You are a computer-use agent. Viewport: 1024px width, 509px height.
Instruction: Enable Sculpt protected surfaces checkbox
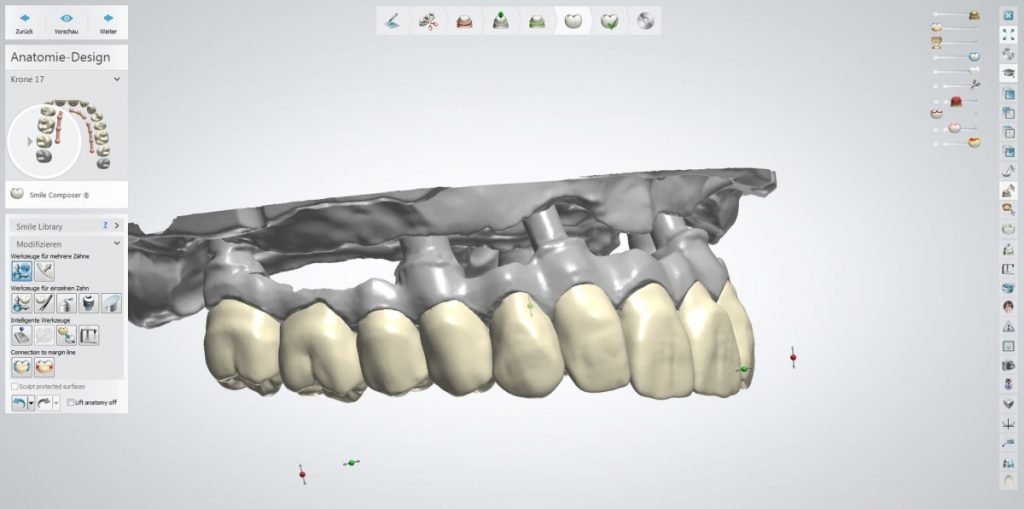15,385
